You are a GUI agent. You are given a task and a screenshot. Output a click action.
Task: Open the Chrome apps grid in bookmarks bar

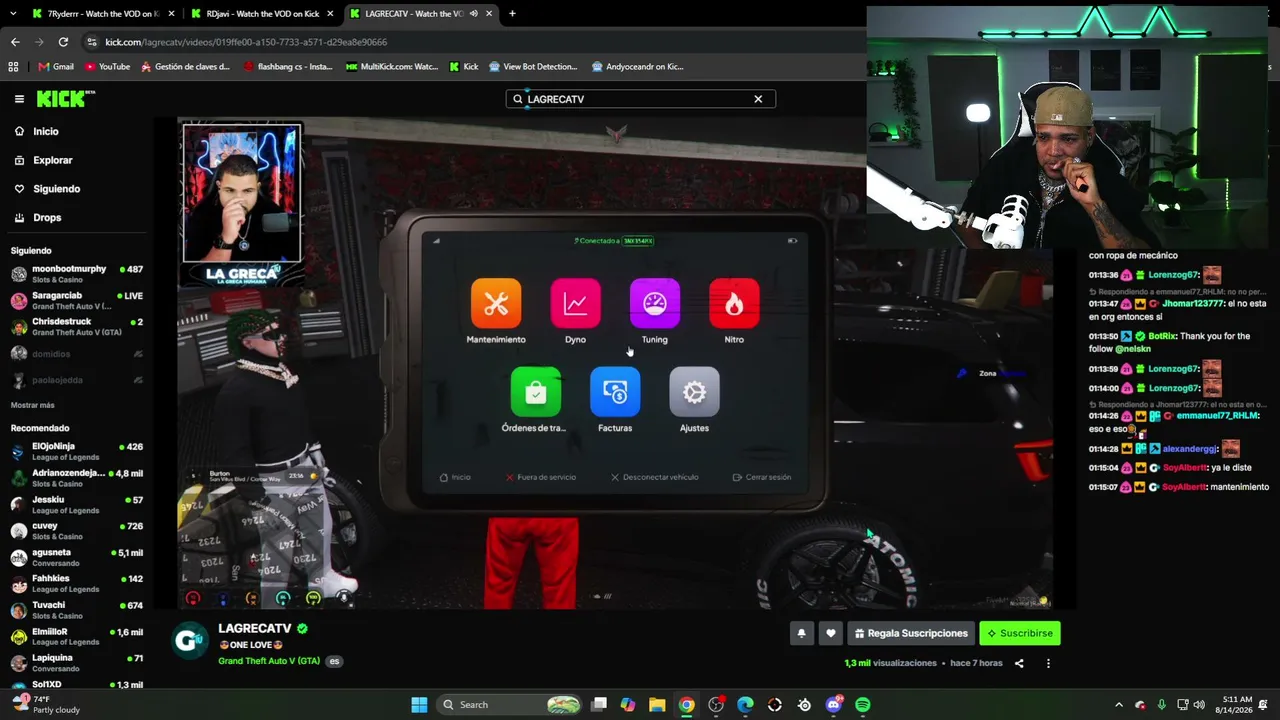[13, 67]
